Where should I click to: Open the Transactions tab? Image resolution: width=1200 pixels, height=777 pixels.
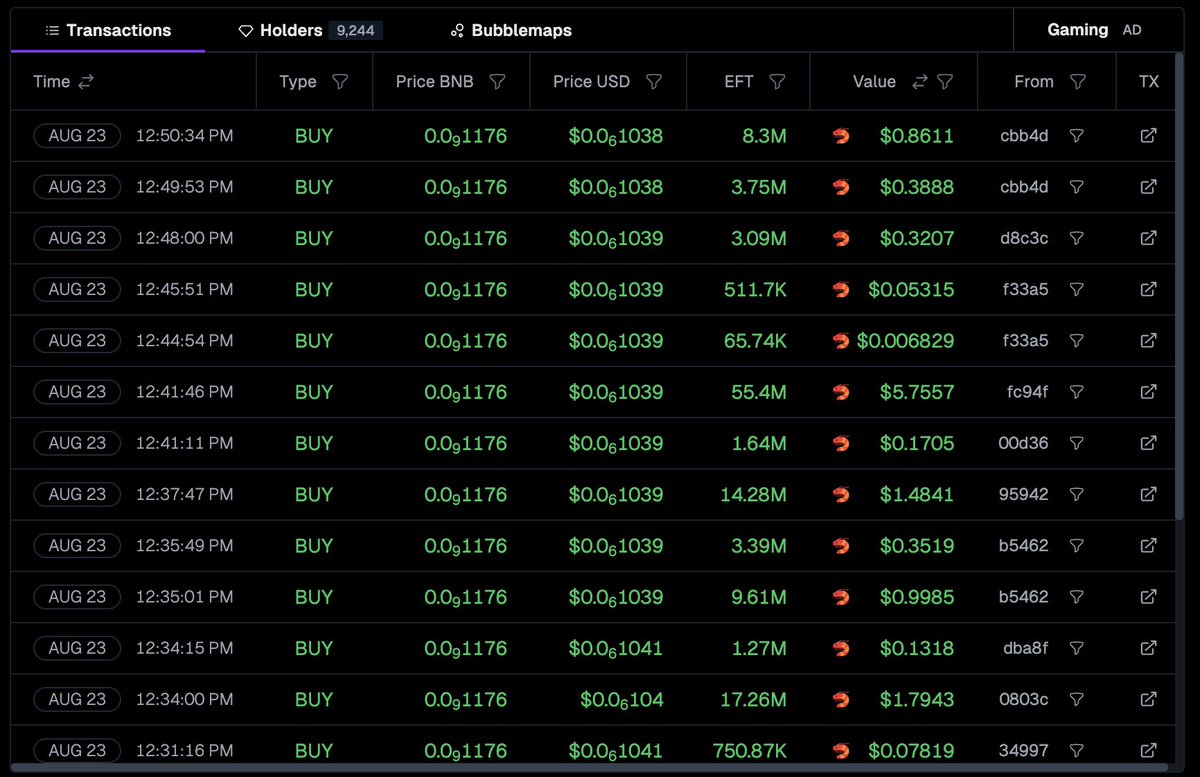pyautogui.click(x=108, y=30)
